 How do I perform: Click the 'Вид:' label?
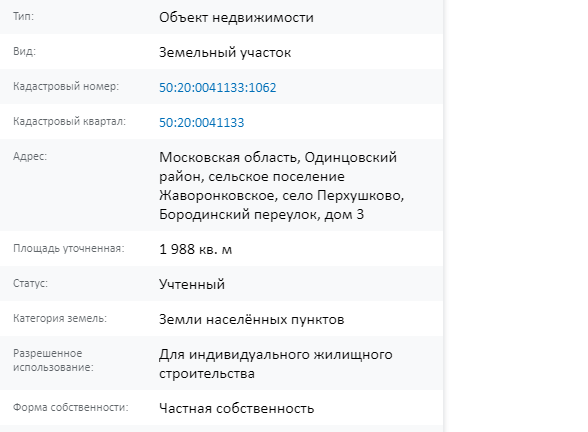point(24,51)
